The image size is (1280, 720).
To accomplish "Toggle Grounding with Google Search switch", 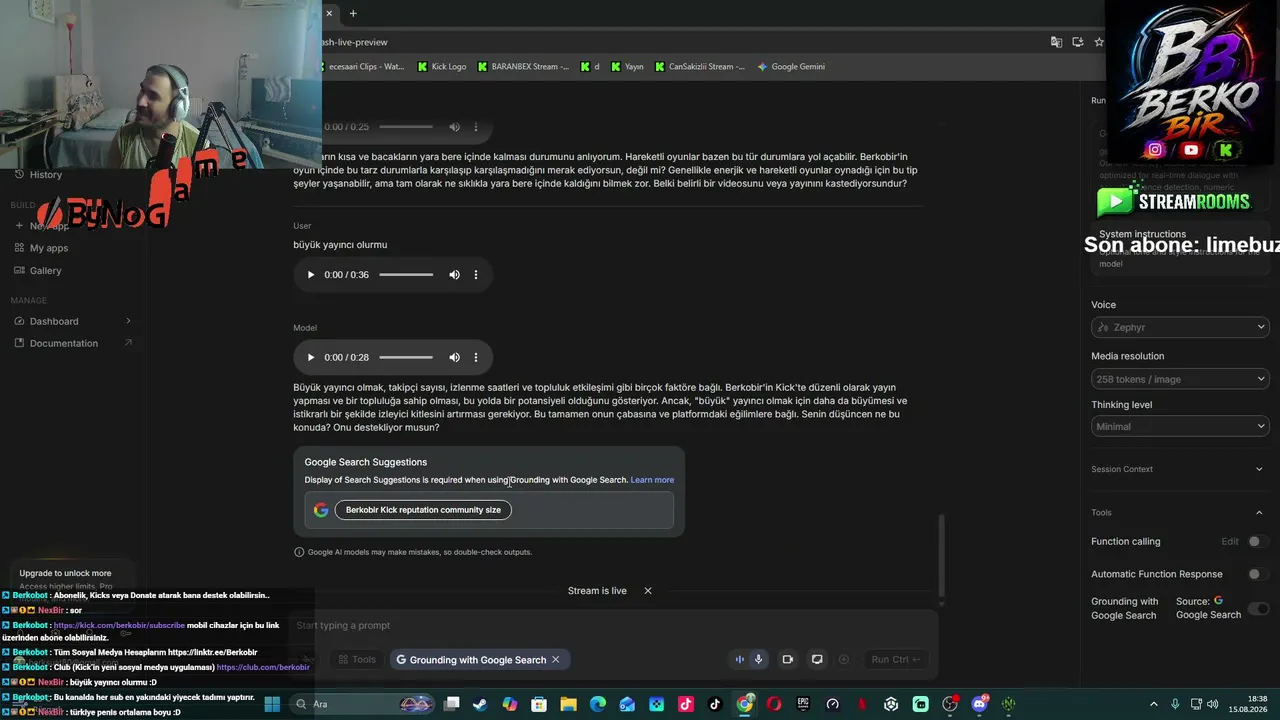I will point(1258,609).
